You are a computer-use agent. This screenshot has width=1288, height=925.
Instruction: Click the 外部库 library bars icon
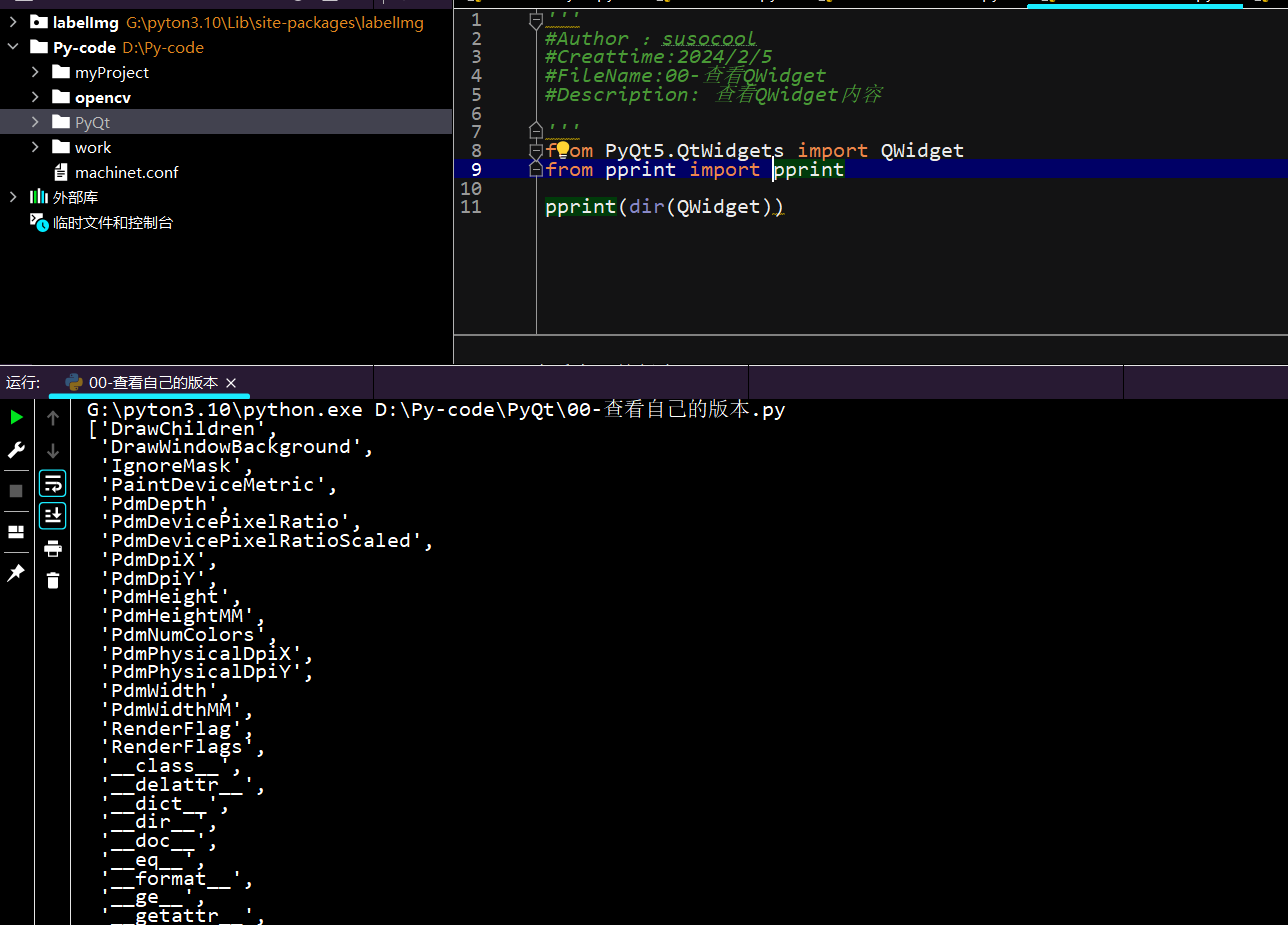pos(38,196)
